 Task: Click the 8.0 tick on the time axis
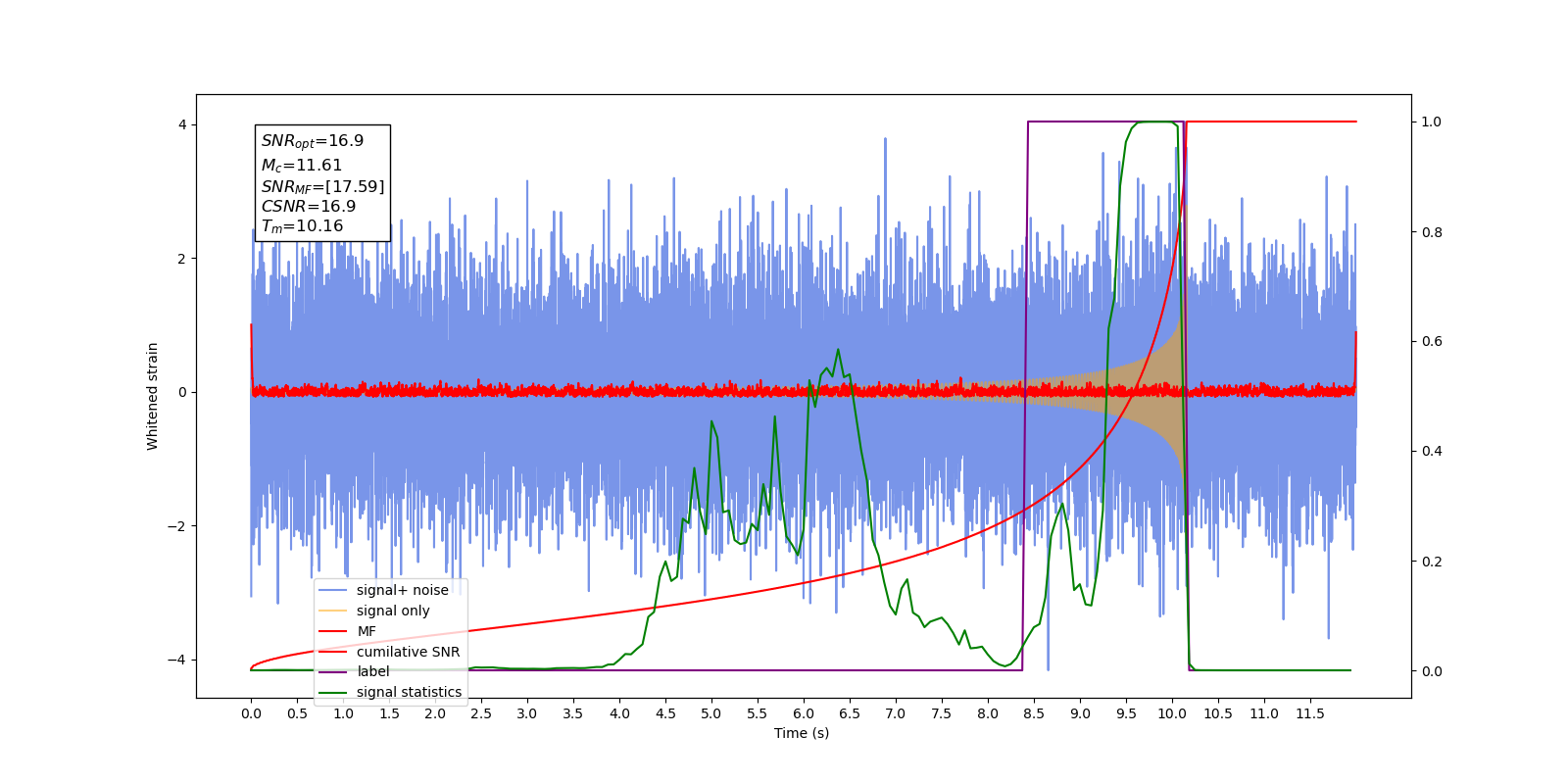988,713
